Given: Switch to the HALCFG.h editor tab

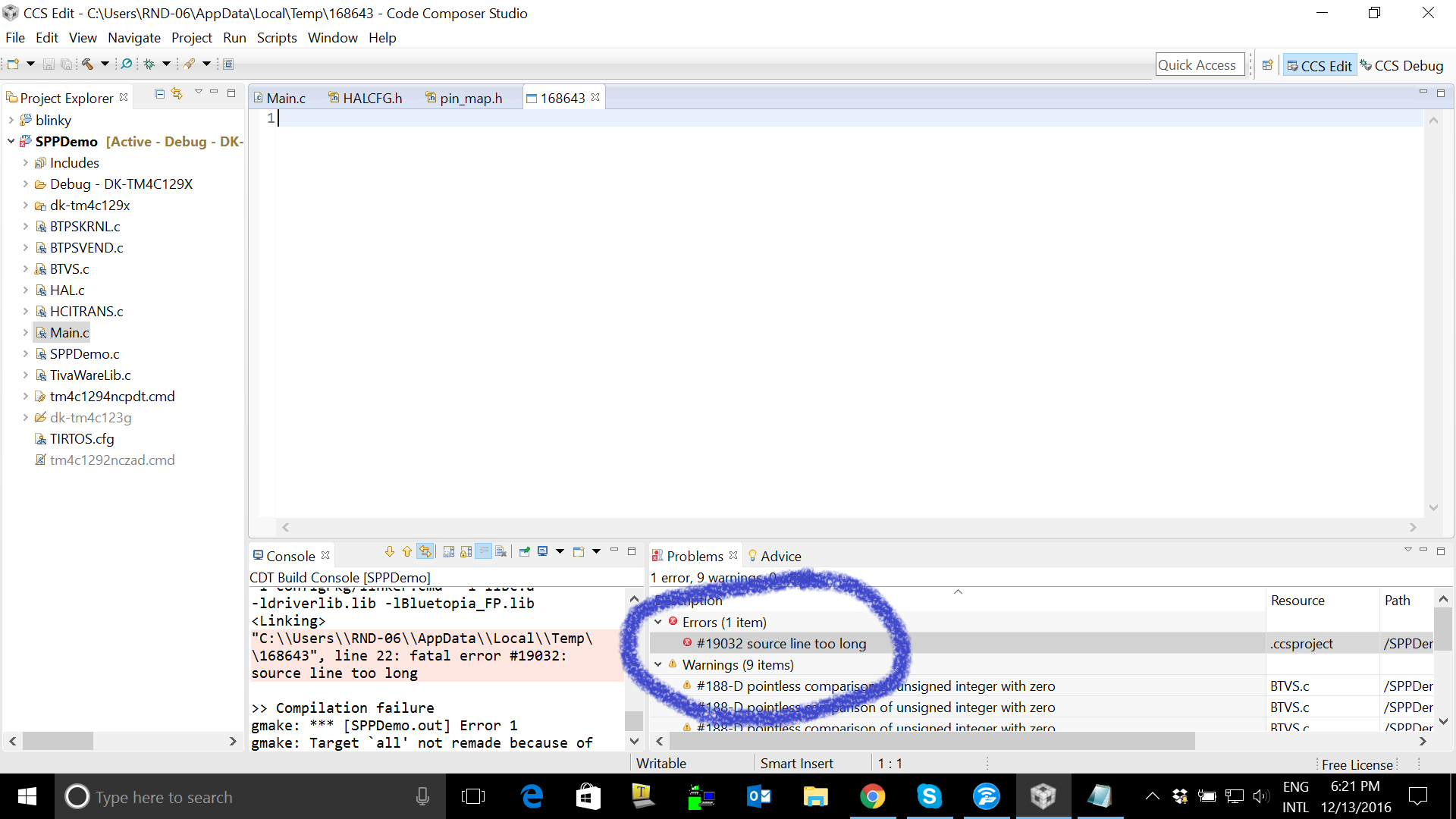Looking at the screenshot, I should click(366, 98).
